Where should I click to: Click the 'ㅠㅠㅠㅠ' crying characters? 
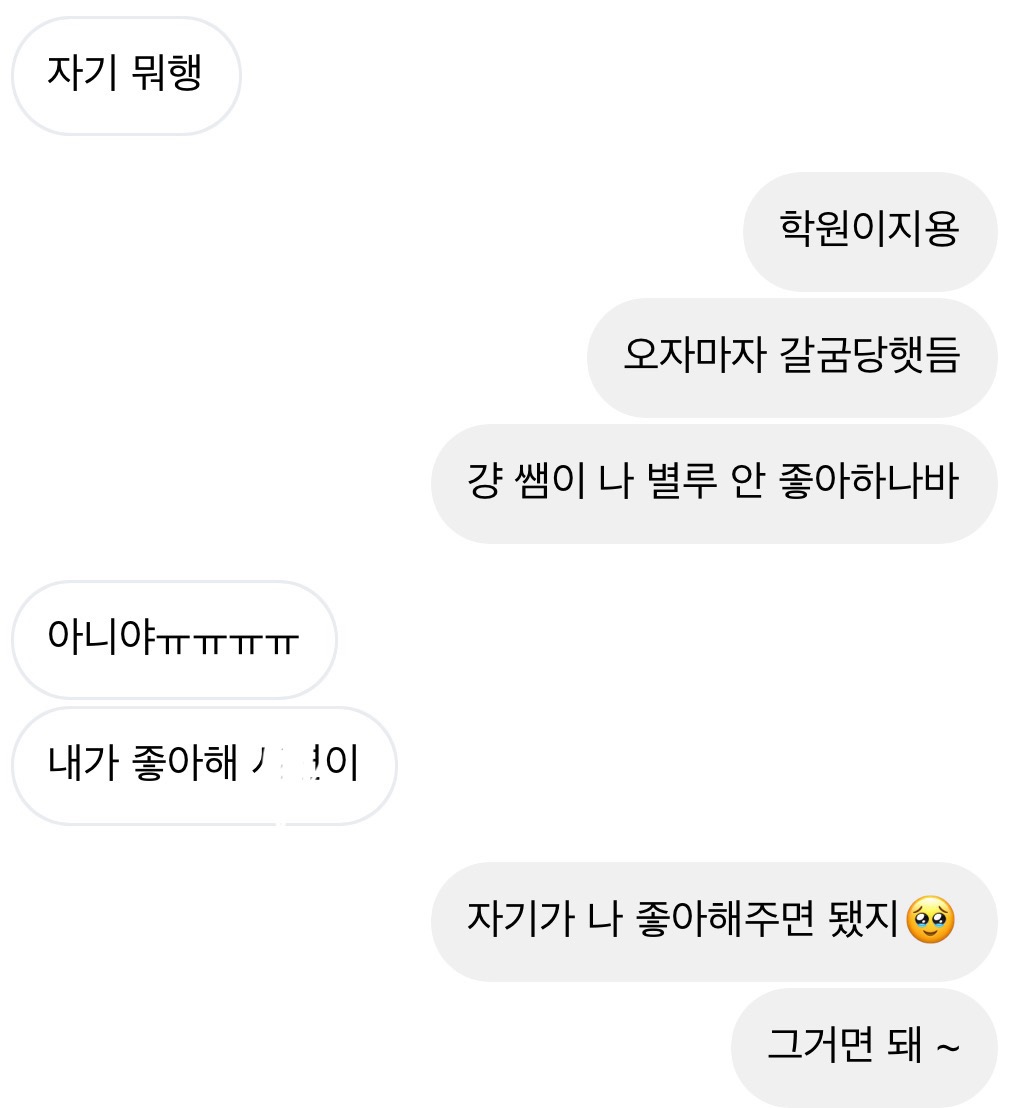point(228,642)
